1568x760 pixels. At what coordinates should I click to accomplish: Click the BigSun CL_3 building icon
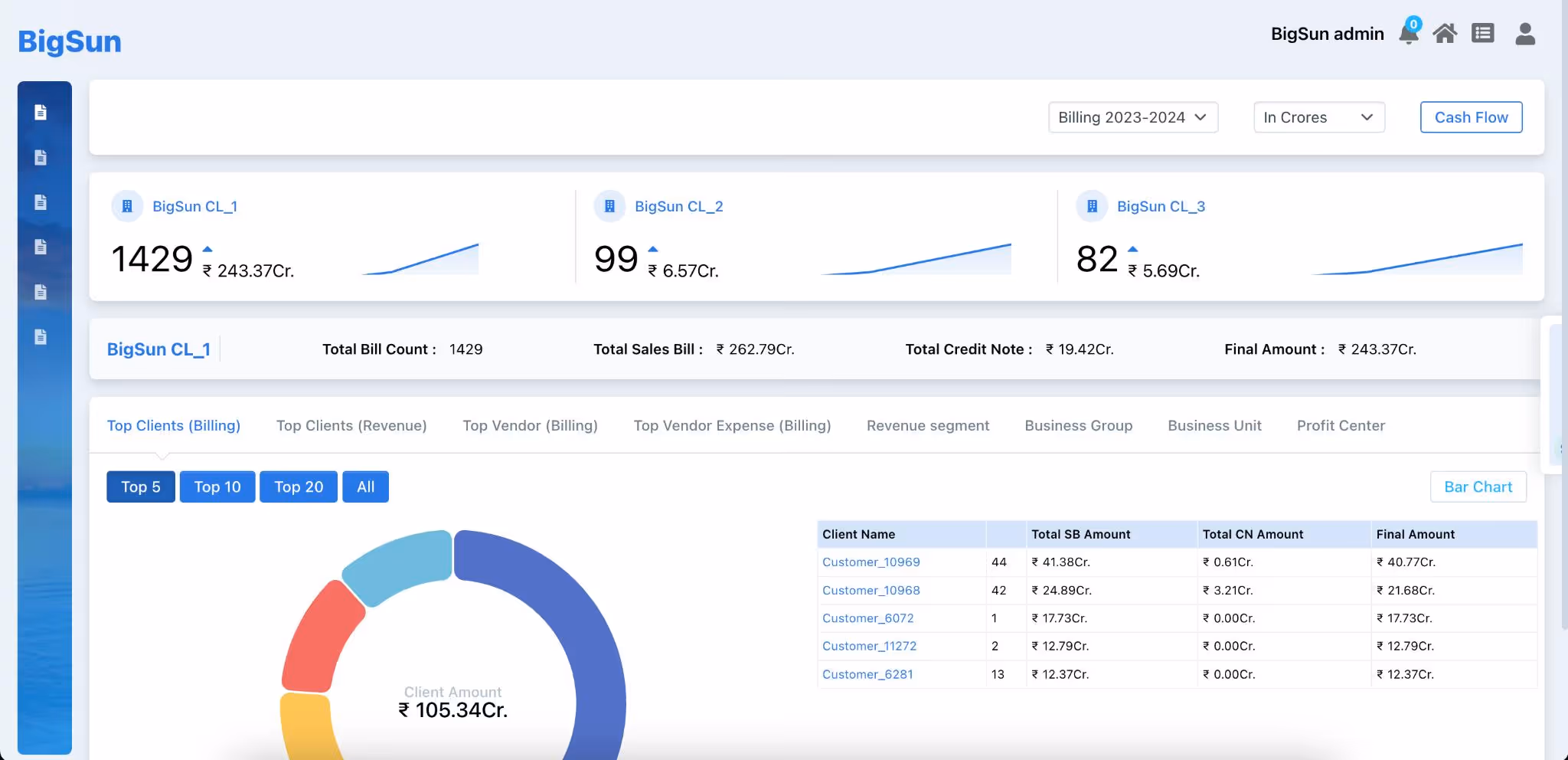[1092, 206]
